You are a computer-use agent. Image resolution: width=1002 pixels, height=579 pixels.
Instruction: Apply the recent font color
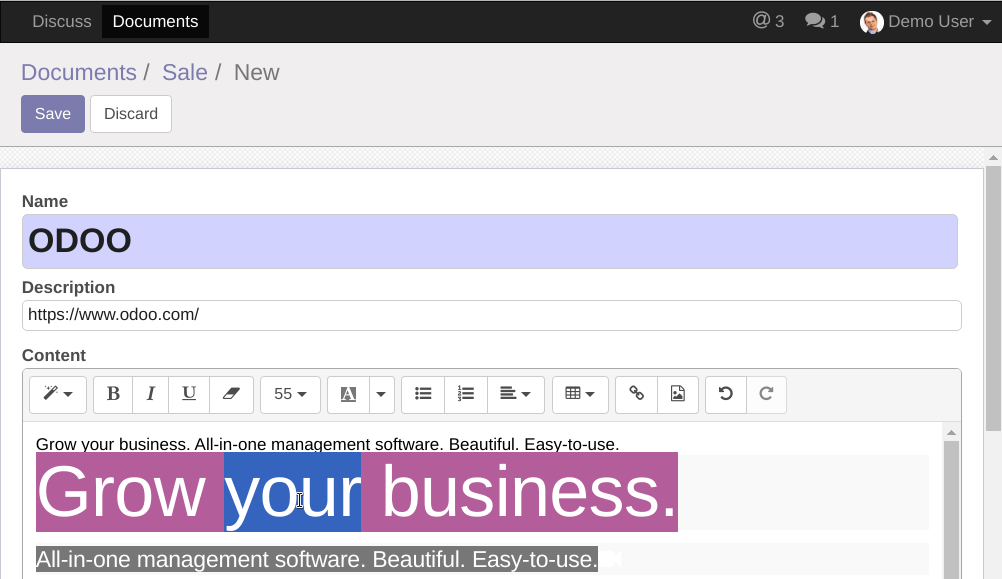pos(348,394)
